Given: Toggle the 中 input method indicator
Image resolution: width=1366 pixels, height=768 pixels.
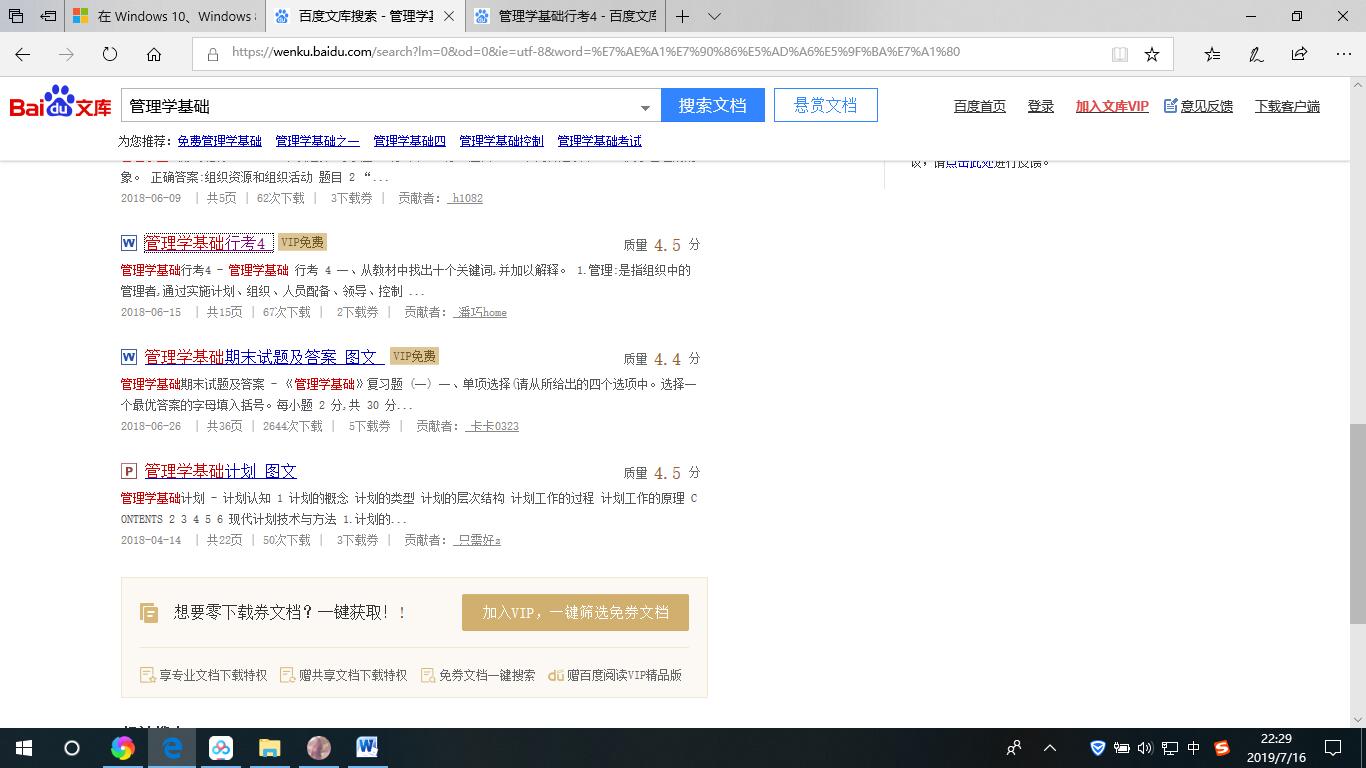Looking at the screenshot, I should 1191,747.
